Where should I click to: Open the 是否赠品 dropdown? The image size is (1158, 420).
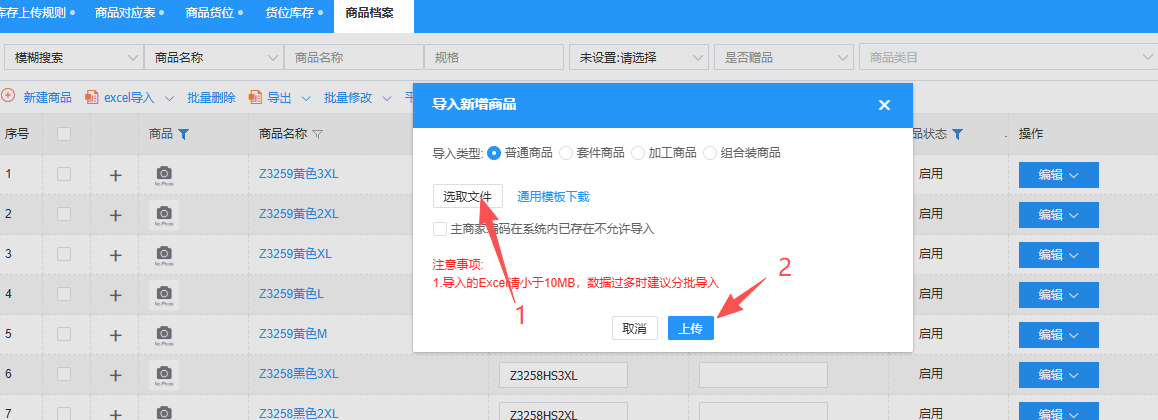[785, 58]
